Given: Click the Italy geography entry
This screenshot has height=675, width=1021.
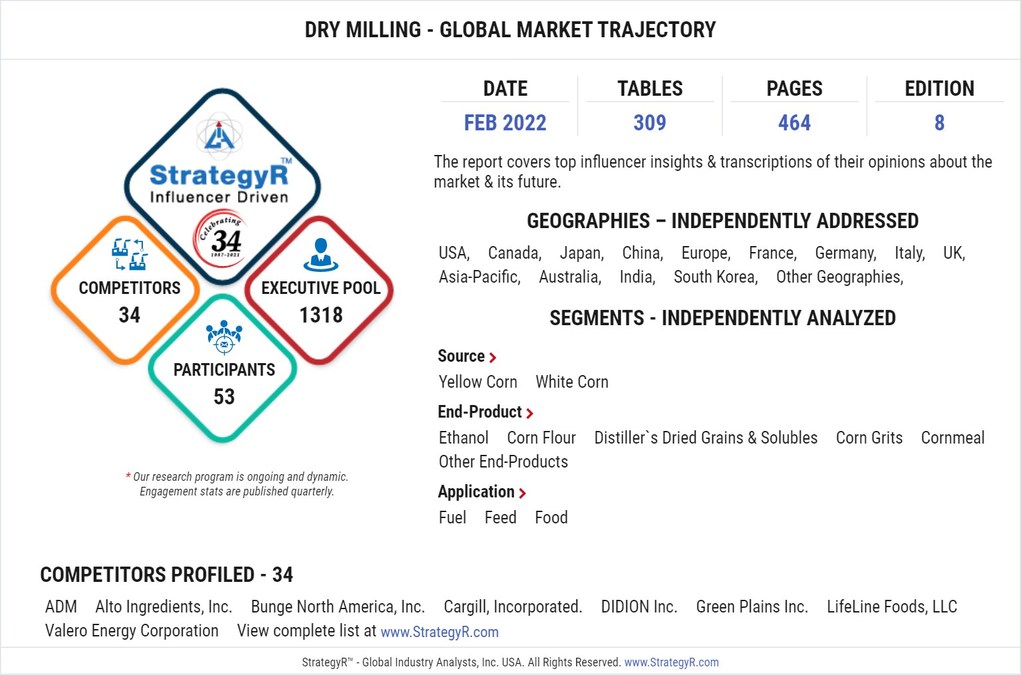Looking at the screenshot, I should [910, 253].
